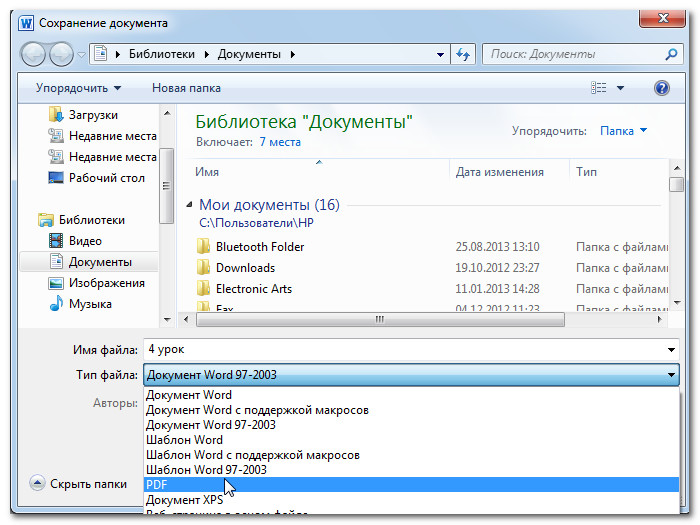Click the Electronic Arts folder icon
Image resolution: width=700 pixels, height=525 pixels.
[204, 288]
